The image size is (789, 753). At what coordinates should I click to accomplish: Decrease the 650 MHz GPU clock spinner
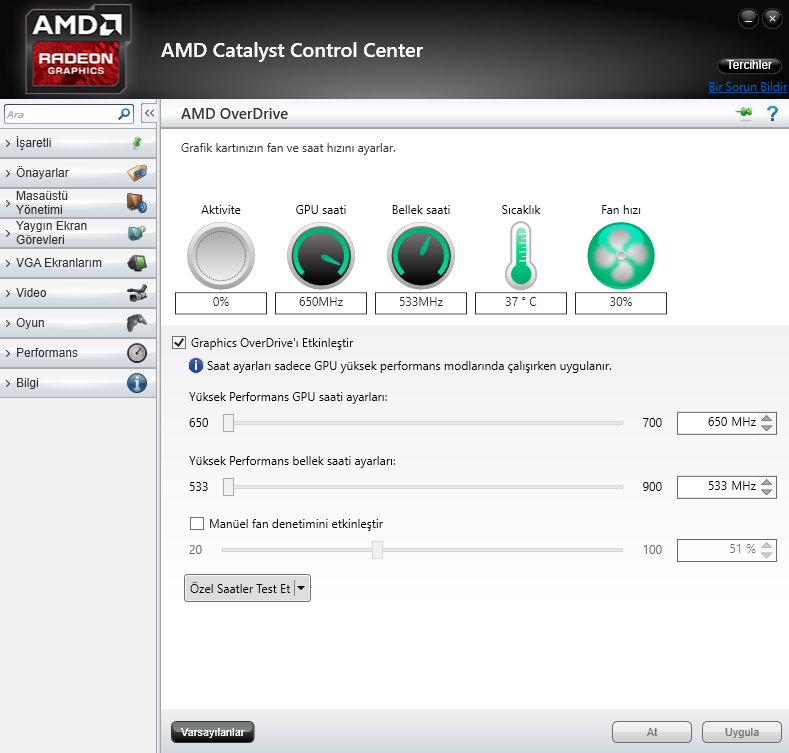(766, 427)
